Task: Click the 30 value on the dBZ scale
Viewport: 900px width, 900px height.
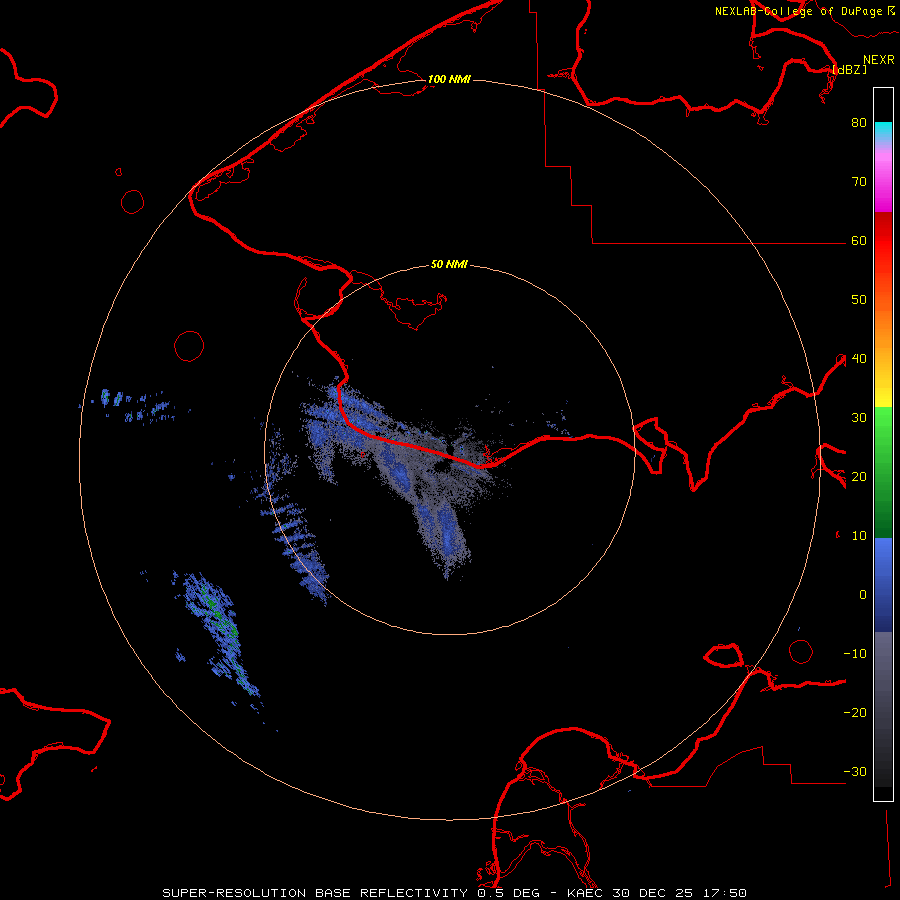Action: tap(859, 417)
